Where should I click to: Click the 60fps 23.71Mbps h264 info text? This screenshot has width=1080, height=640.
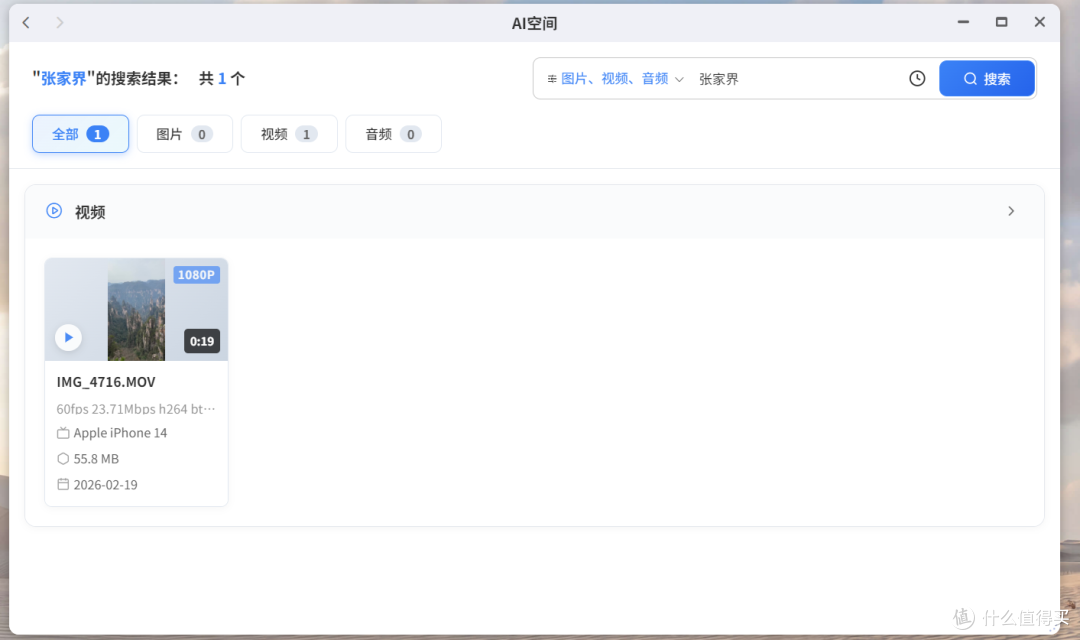tap(136, 409)
